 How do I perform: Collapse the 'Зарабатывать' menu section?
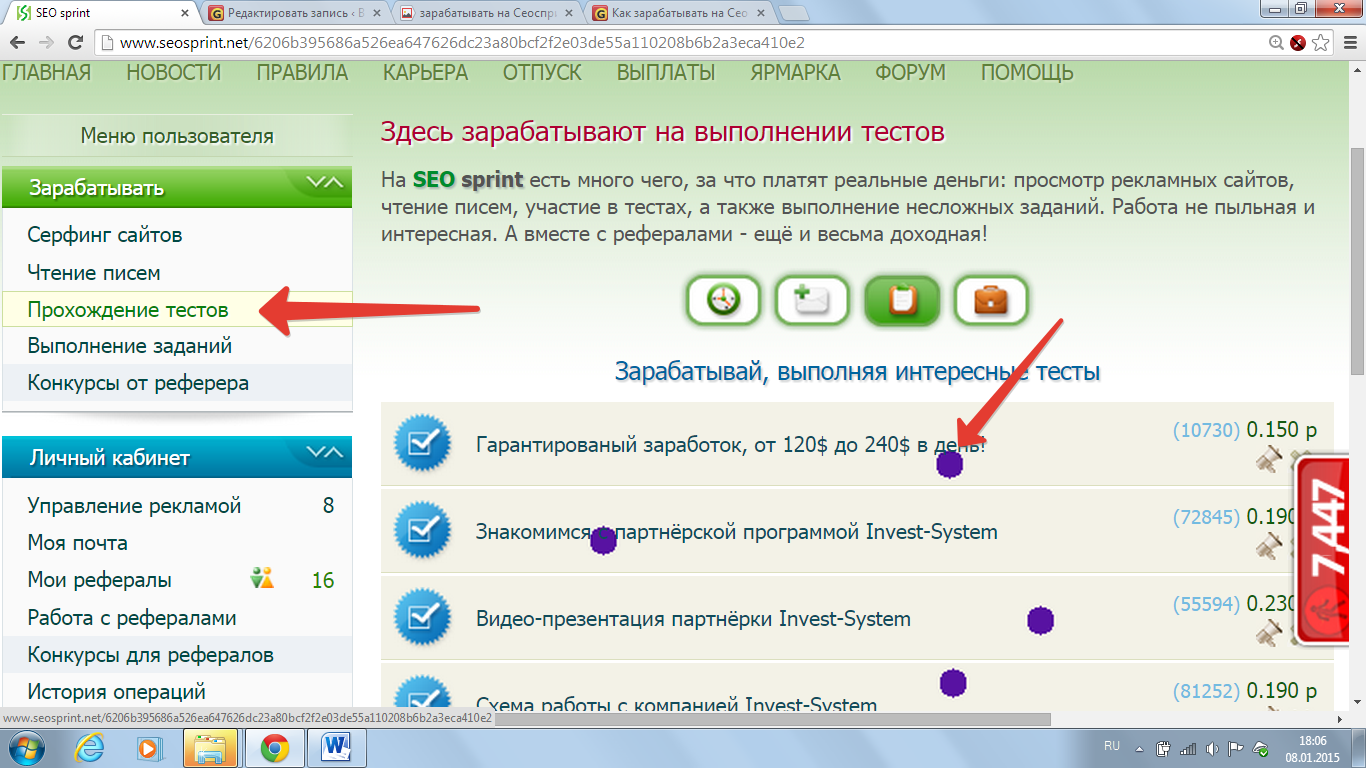tap(324, 183)
